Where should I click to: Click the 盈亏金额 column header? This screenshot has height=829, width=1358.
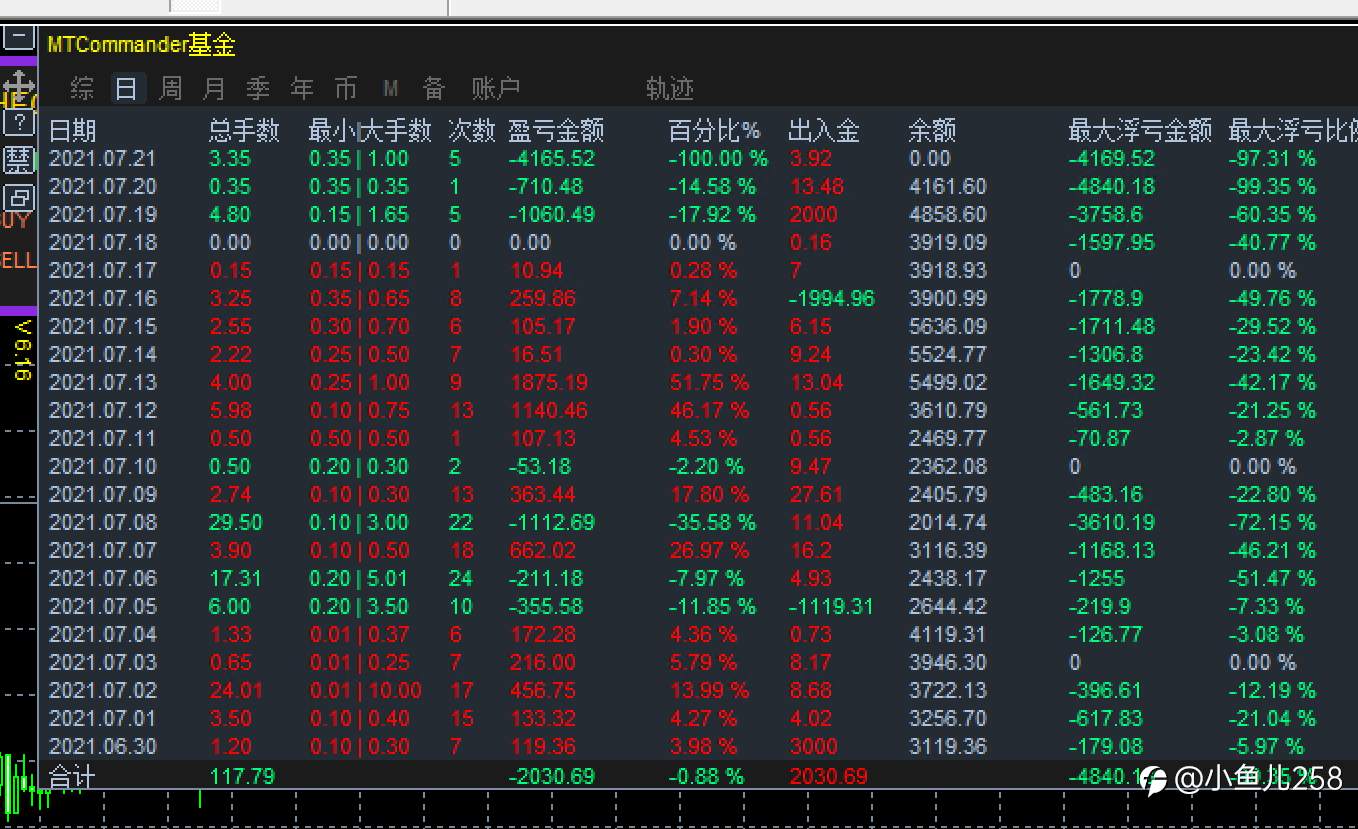coord(556,131)
